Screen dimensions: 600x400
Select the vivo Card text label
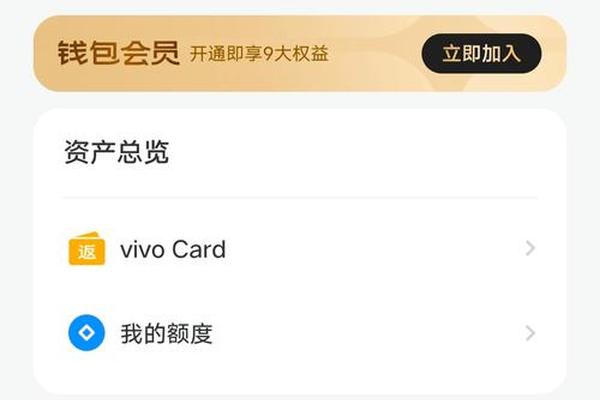coord(173,249)
